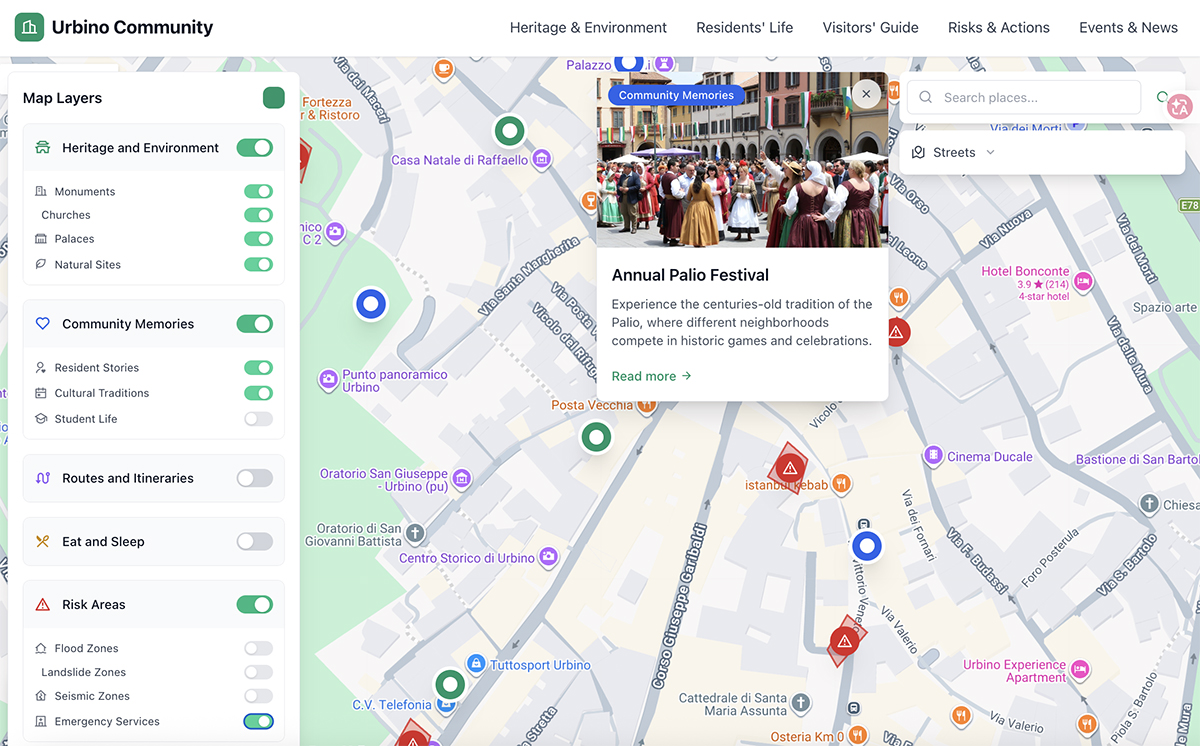Viewport: 1200px width, 746px height.
Task: Click the Cinema Ducale icon
Action: (933, 456)
